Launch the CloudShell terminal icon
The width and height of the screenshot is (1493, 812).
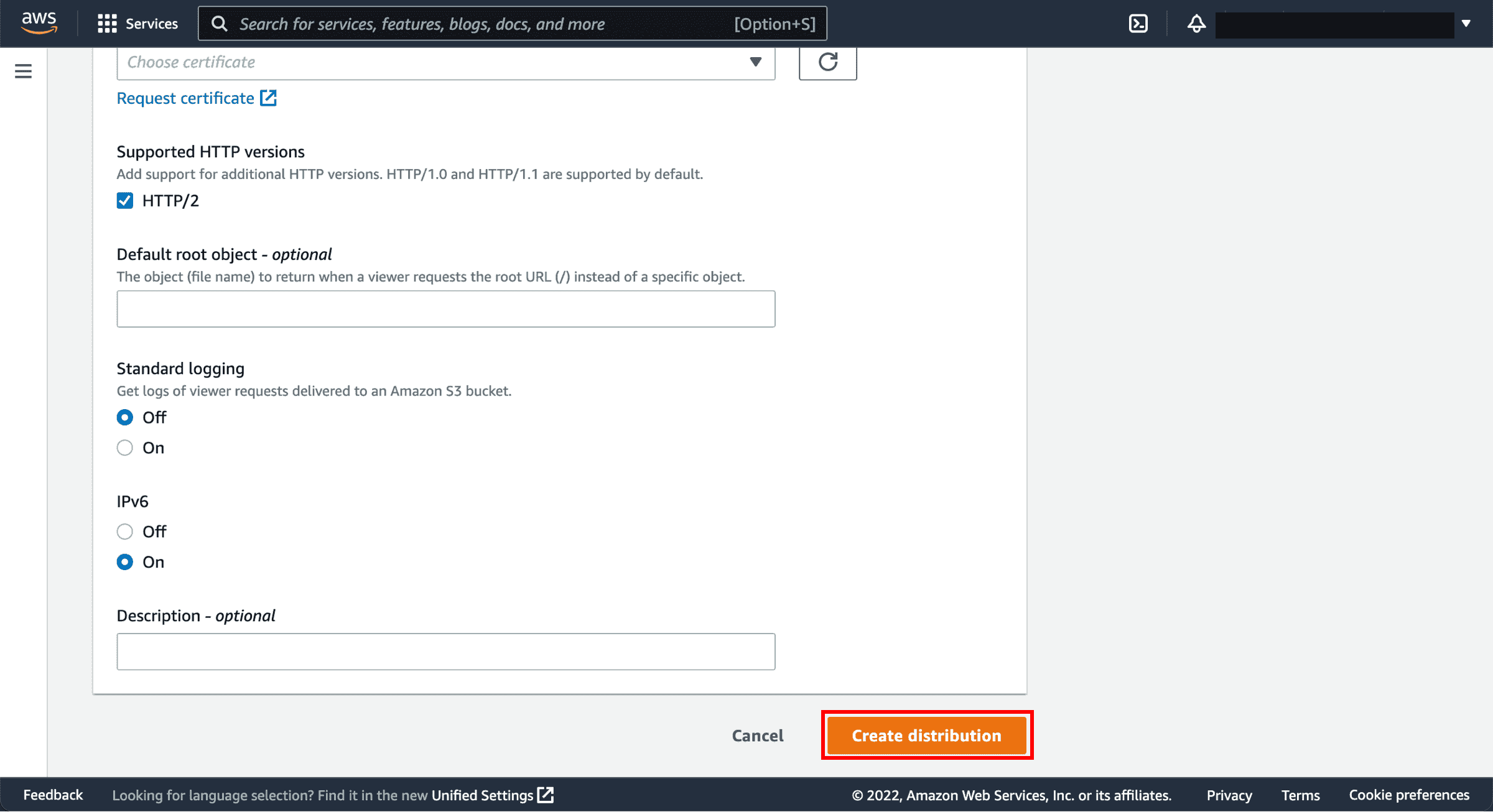click(x=1138, y=24)
